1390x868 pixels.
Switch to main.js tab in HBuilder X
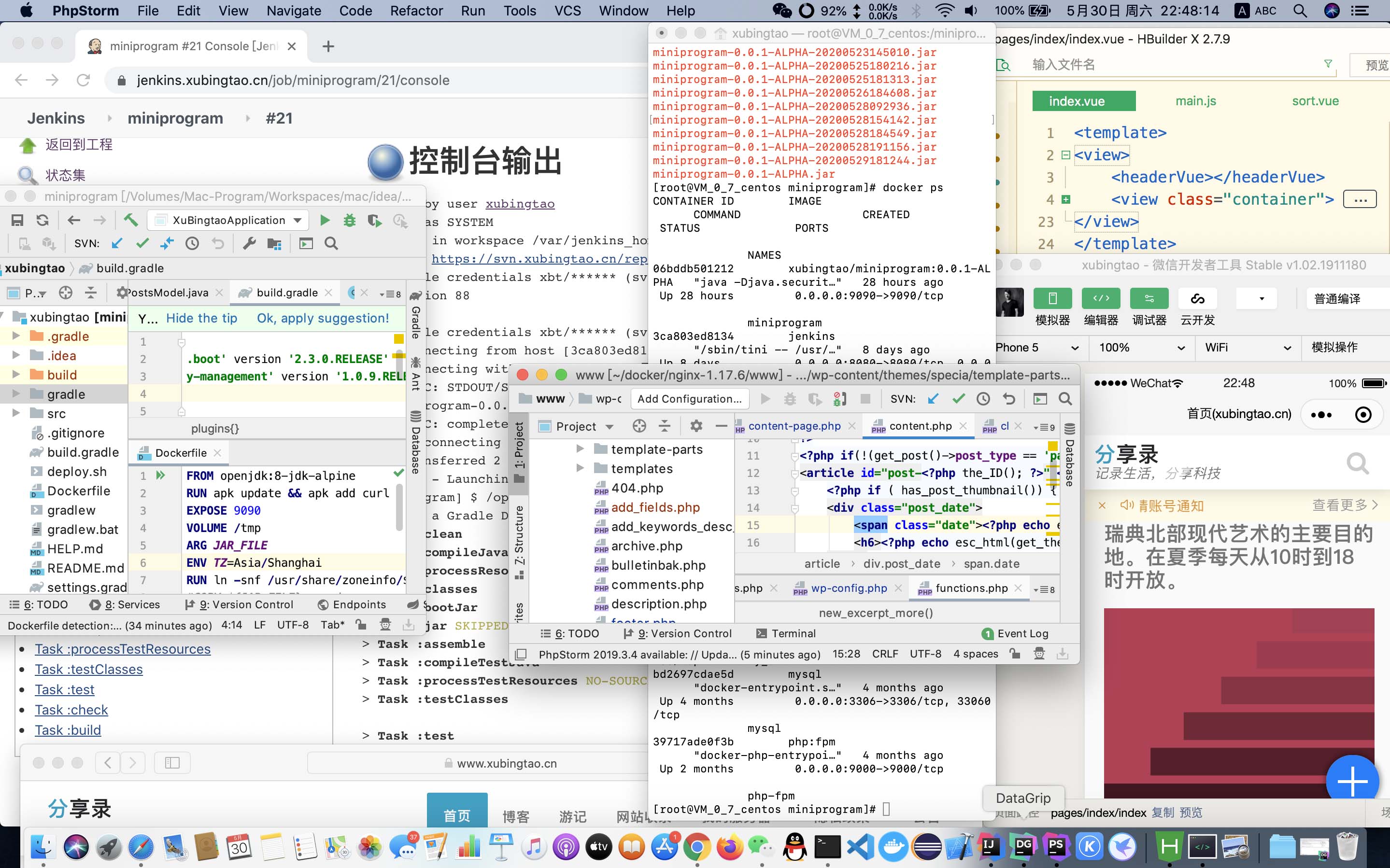1195,101
